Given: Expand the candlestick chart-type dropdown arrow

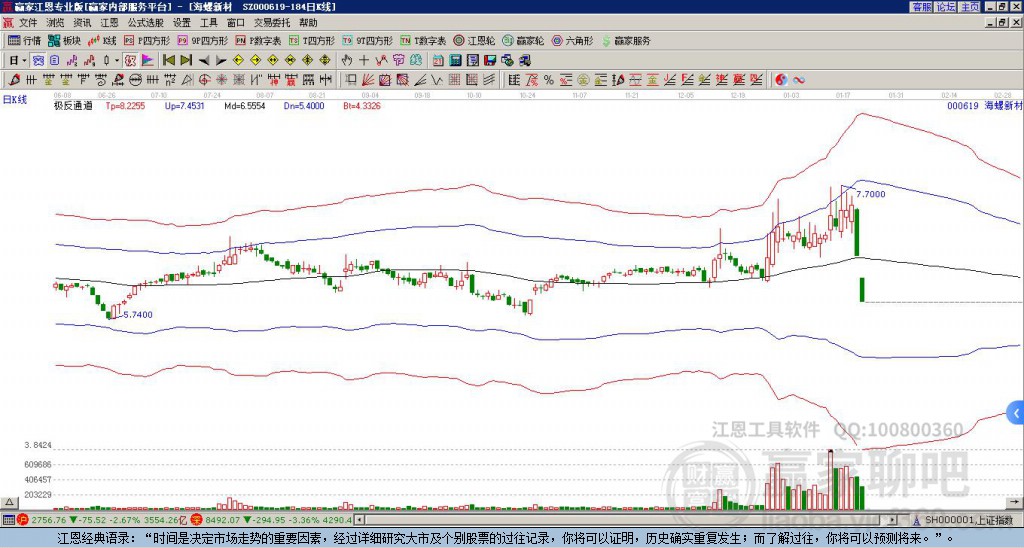Looking at the screenshot, I should pyautogui.click(x=117, y=60).
